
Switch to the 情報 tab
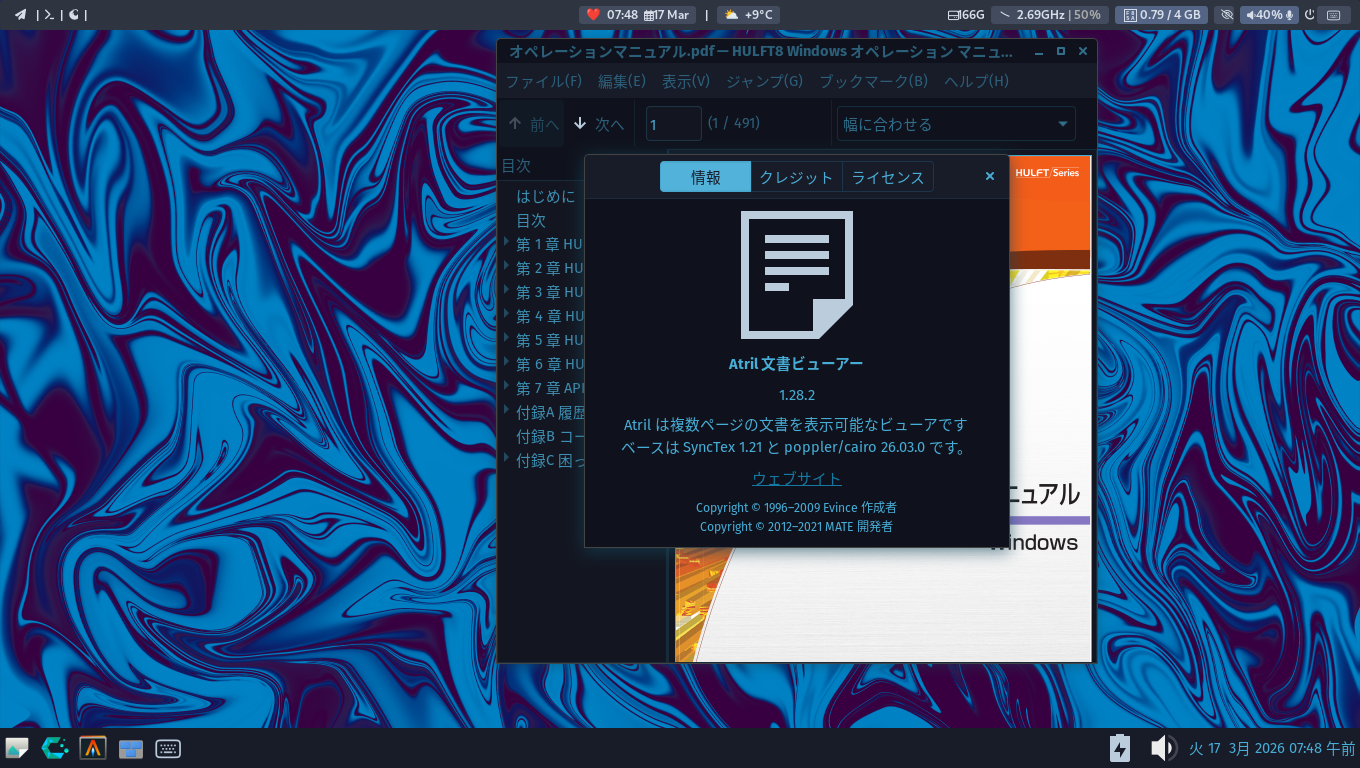point(705,177)
